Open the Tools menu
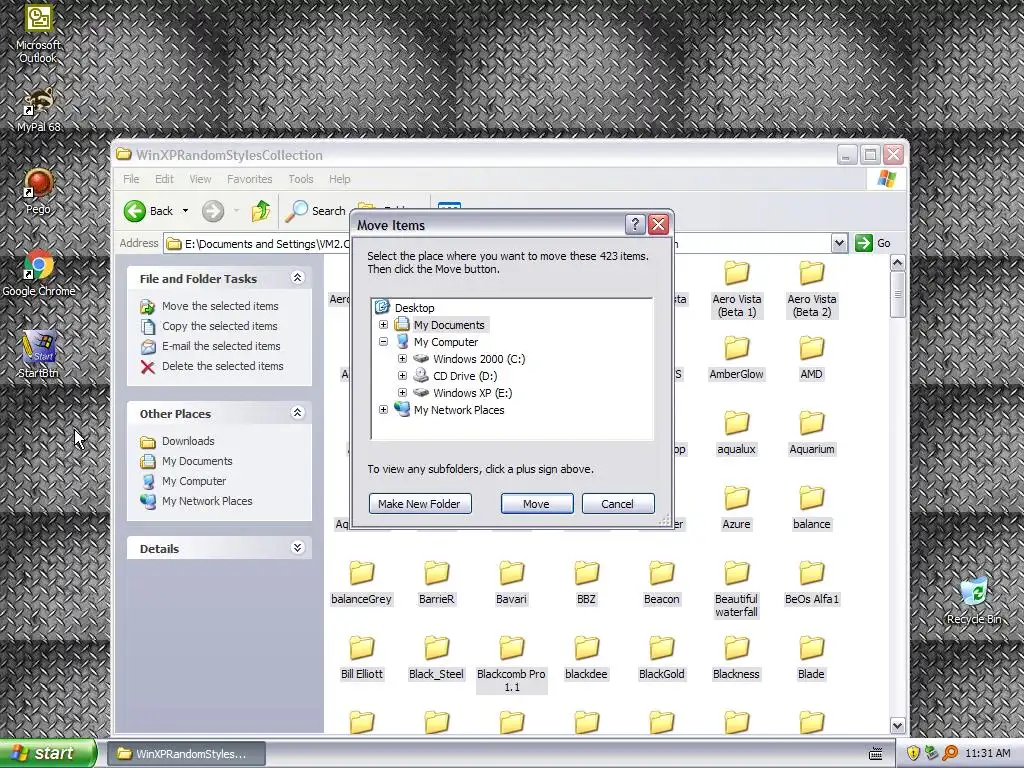 coord(301,179)
